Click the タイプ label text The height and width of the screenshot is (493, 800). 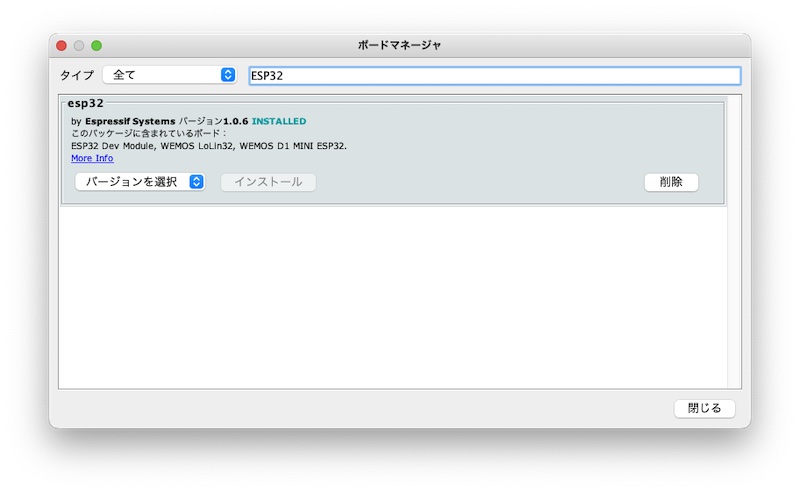coord(77,76)
